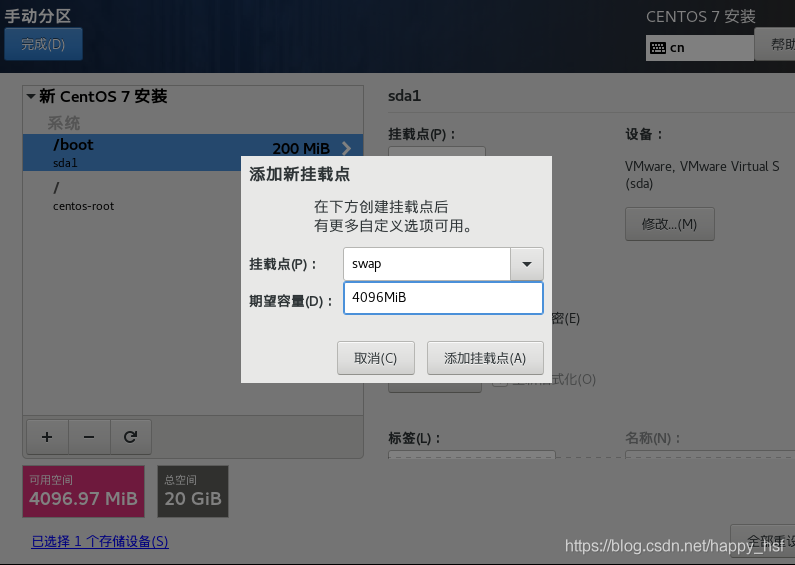Click the chevron arrow on the /boot row
Image resolution: width=795 pixels, height=565 pixels.
pos(347,148)
